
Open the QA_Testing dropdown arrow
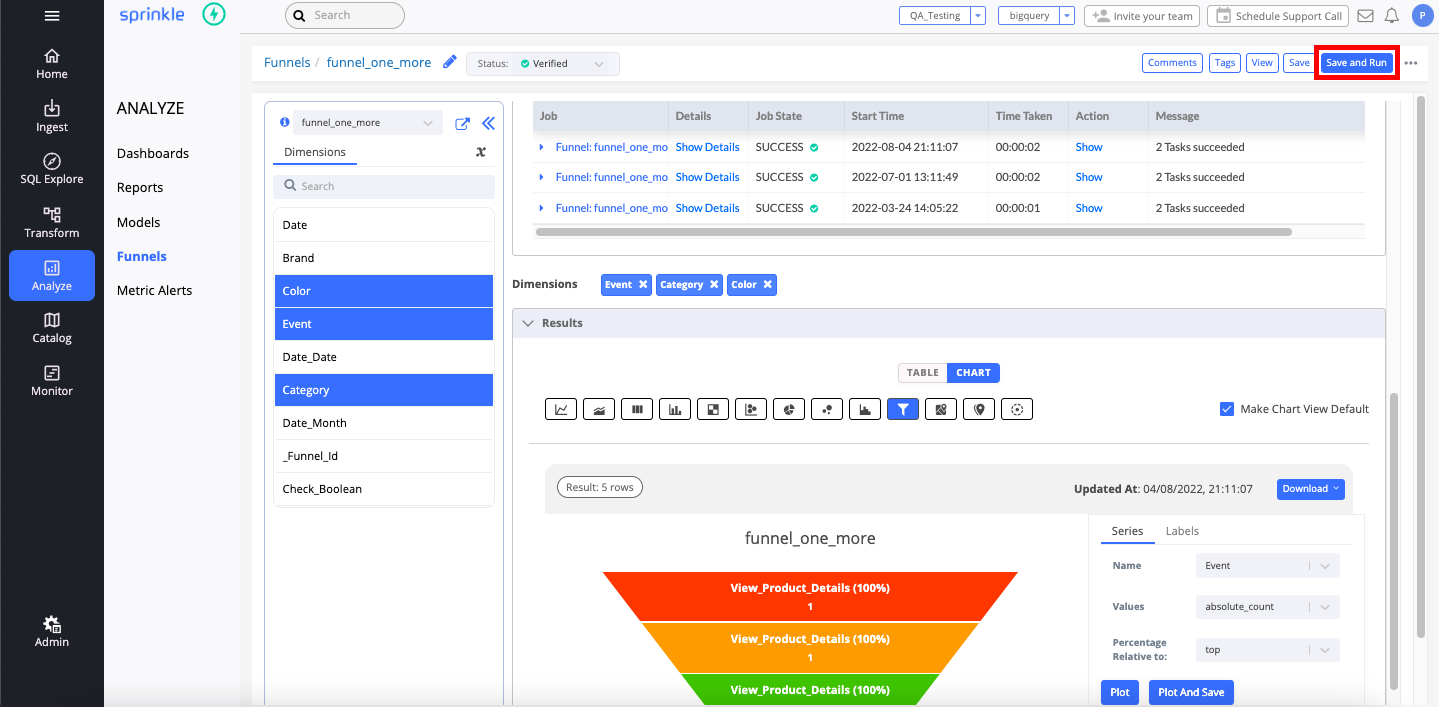click(978, 16)
